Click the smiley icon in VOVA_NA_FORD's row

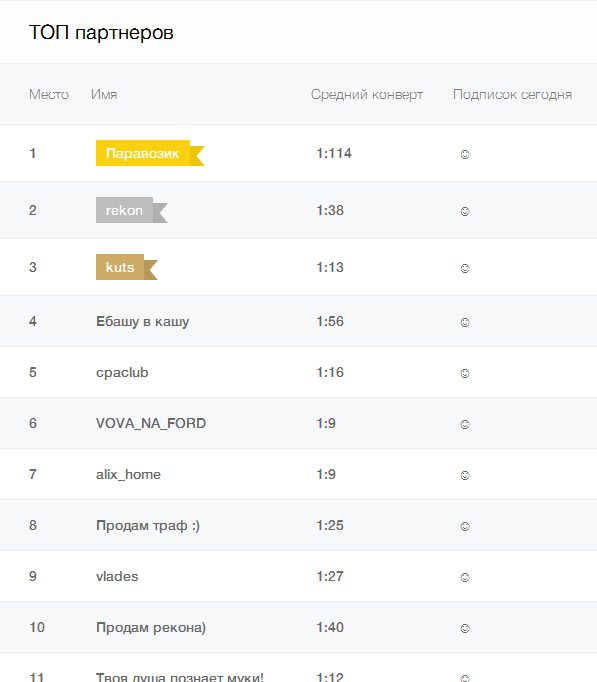[x=465, y=424]
